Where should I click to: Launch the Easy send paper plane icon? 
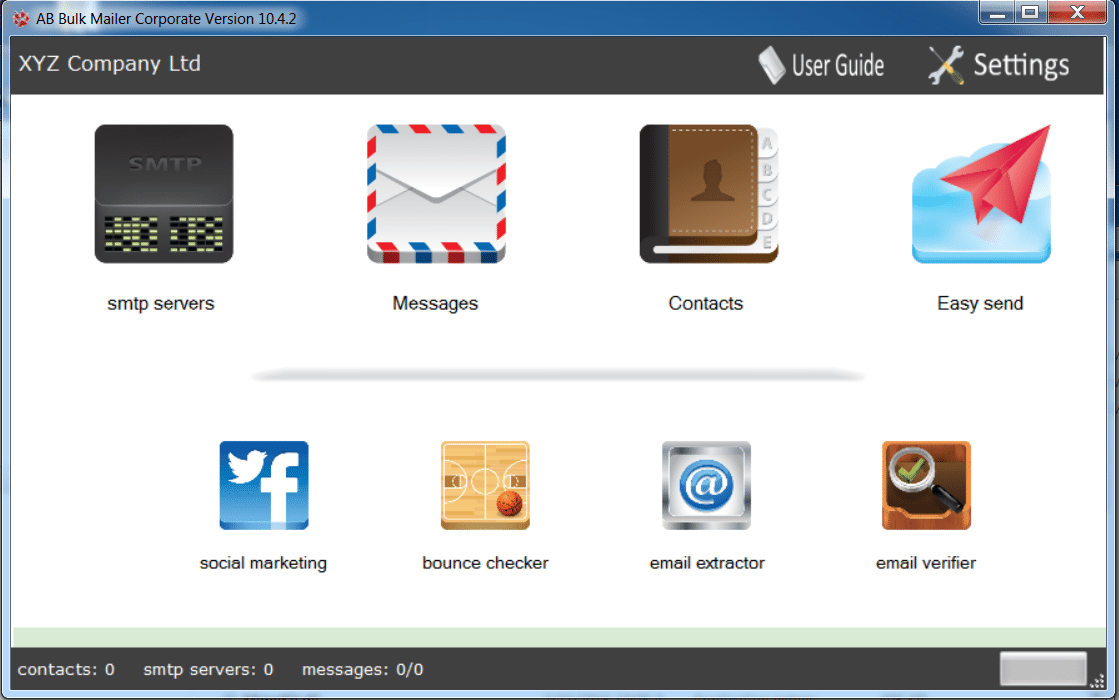pyautogui.click(x=981, y=194)
